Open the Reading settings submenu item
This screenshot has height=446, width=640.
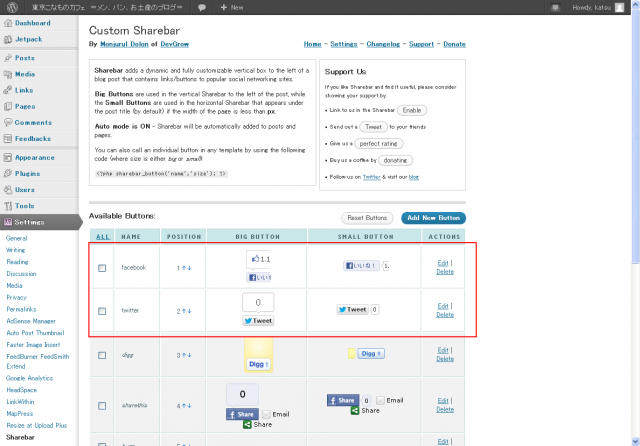[x=17, y=262]
